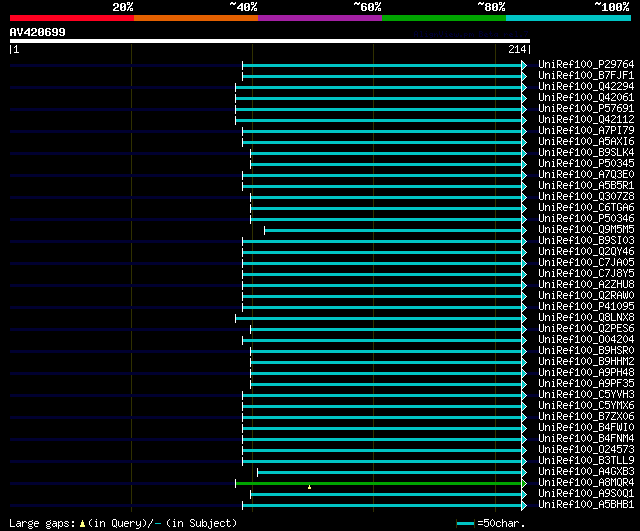Select the UniRef100_A7Q3E0 subject entry

[586, 174]
